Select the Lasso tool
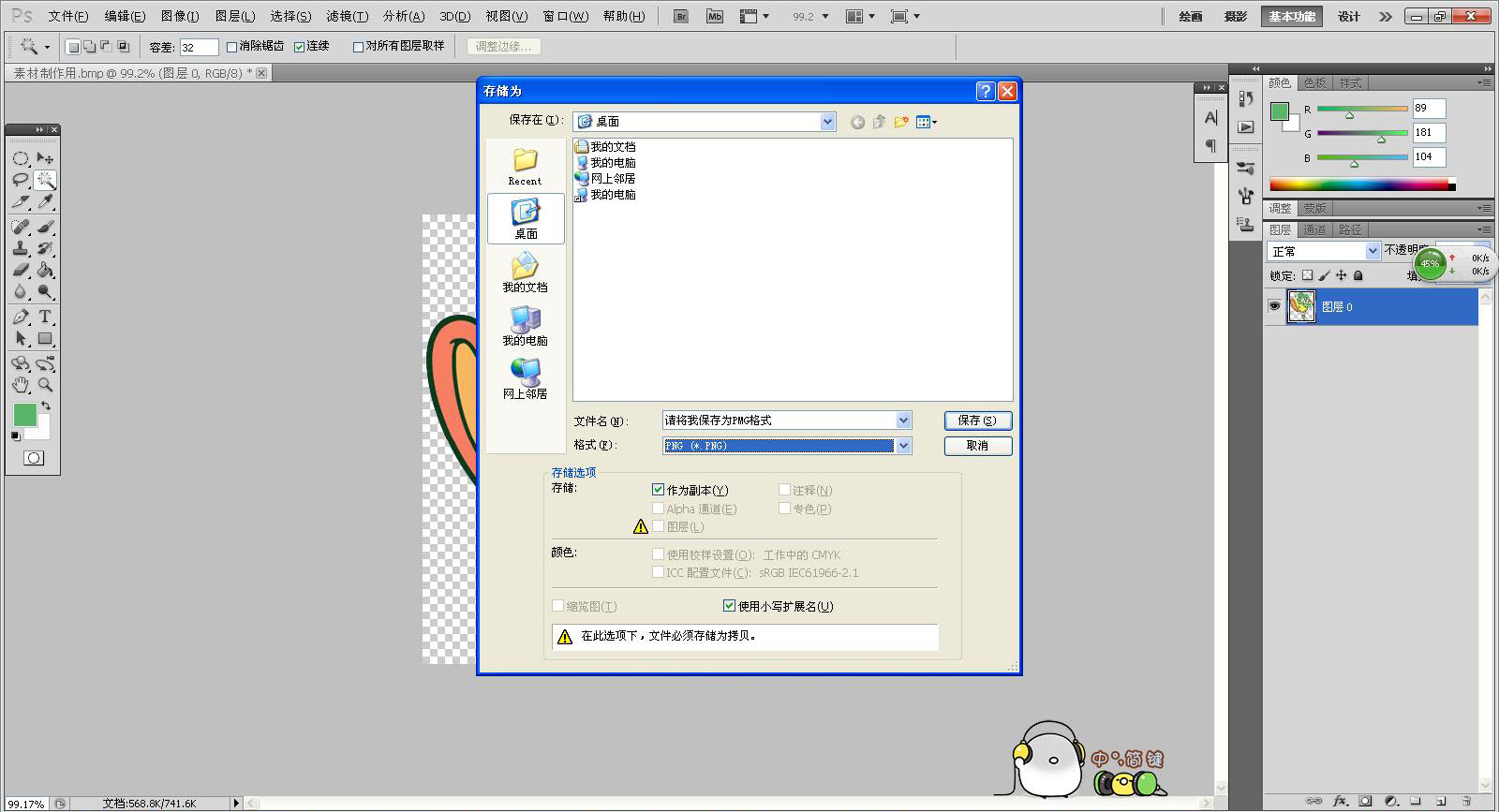 coord(21,180)
